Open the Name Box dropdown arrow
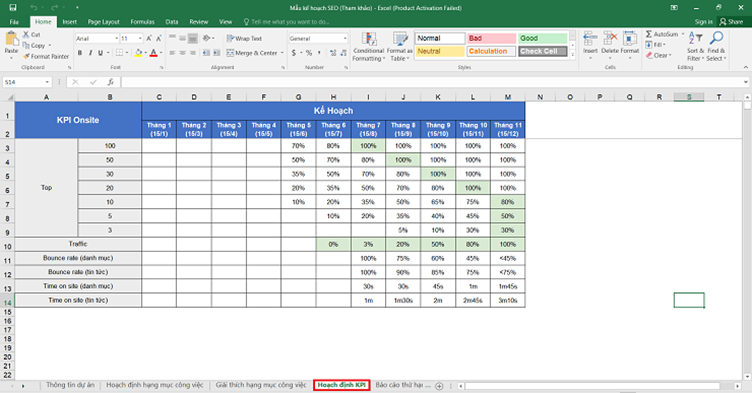752x393 pixels. [x=47, y=82]
